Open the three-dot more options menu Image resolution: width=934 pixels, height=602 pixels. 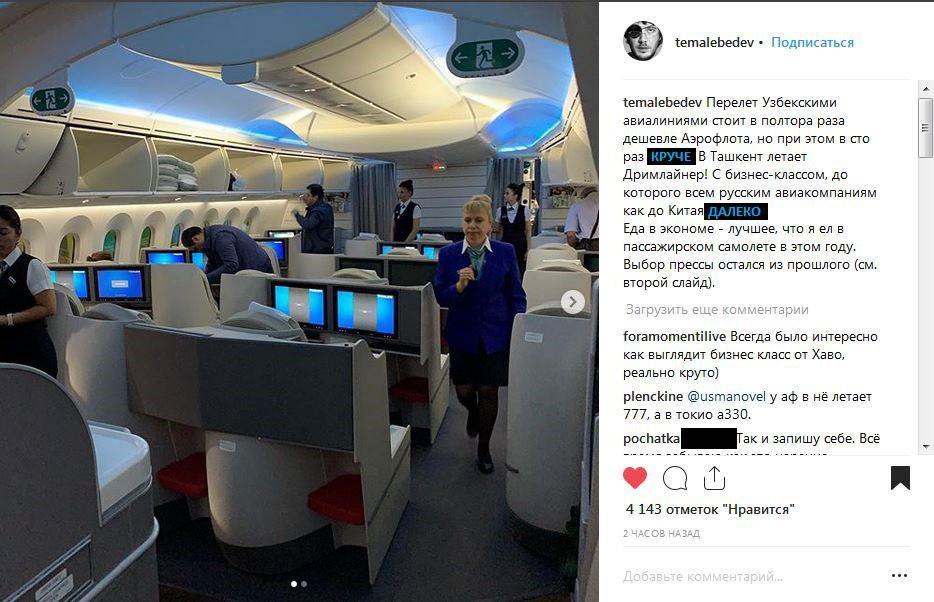tap(899, 576)
